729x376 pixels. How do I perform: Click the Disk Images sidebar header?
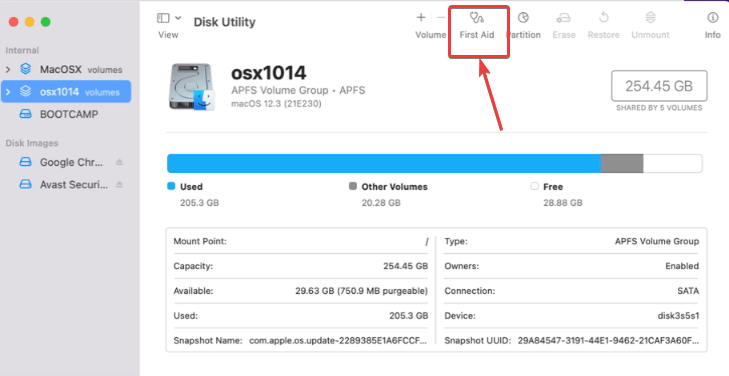point(32,143)
